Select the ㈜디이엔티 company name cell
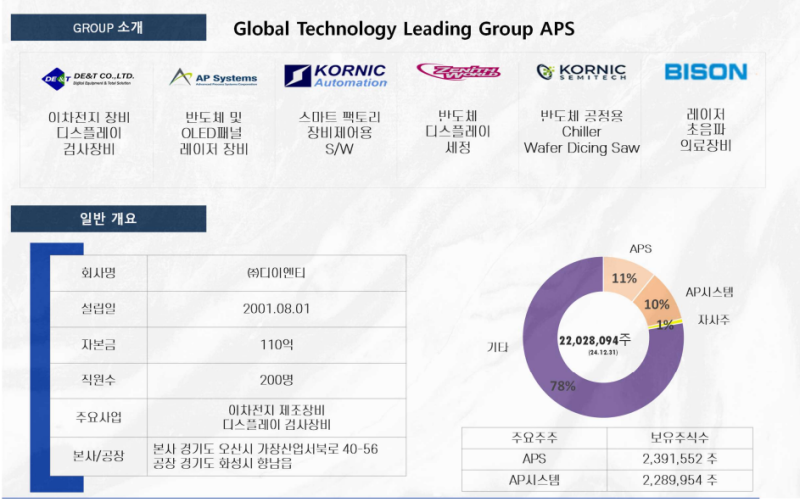 [275, 272]
